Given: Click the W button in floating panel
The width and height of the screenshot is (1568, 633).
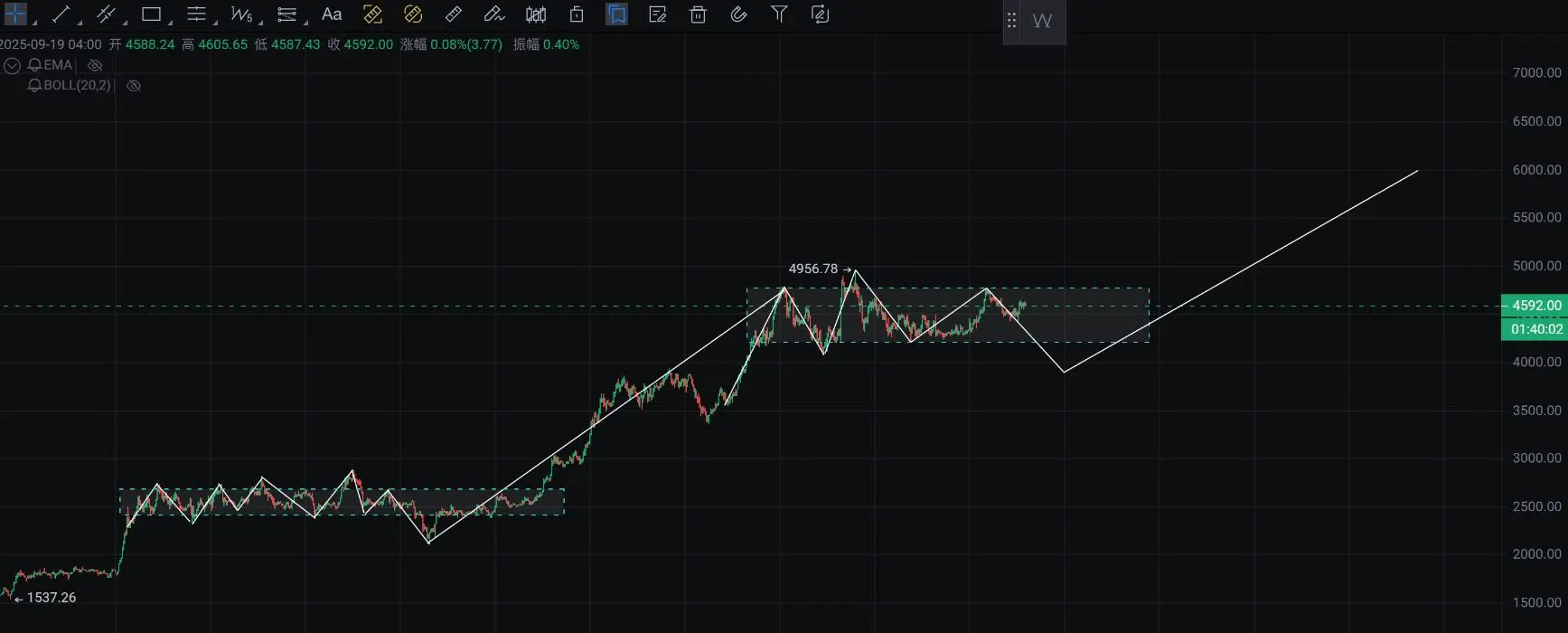Looking at the screenshot, I should 1042,21.
